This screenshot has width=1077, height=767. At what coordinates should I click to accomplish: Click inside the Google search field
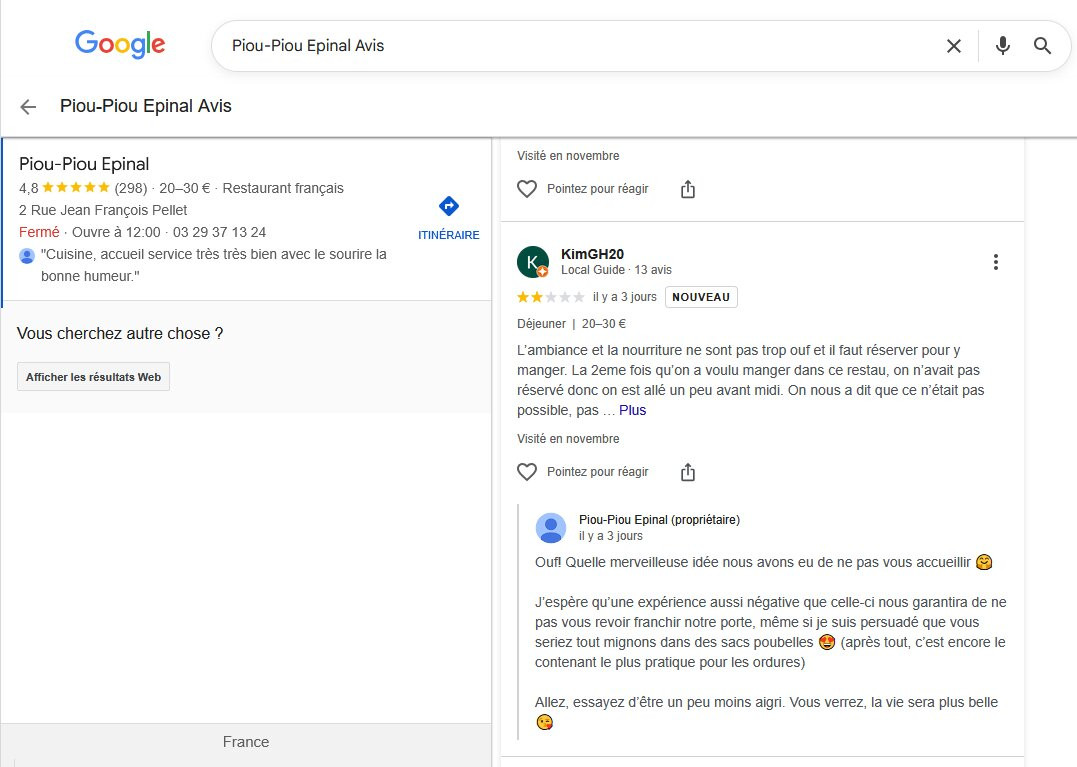coord(570,46)
